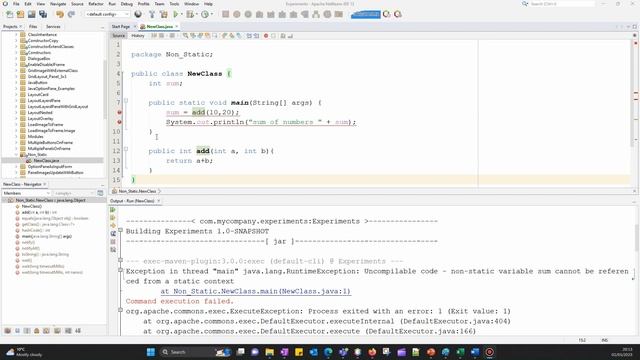Viewport: 640px width, 360px height.
Task: Click the Build Project hammer icon
Action: (151, 14)
